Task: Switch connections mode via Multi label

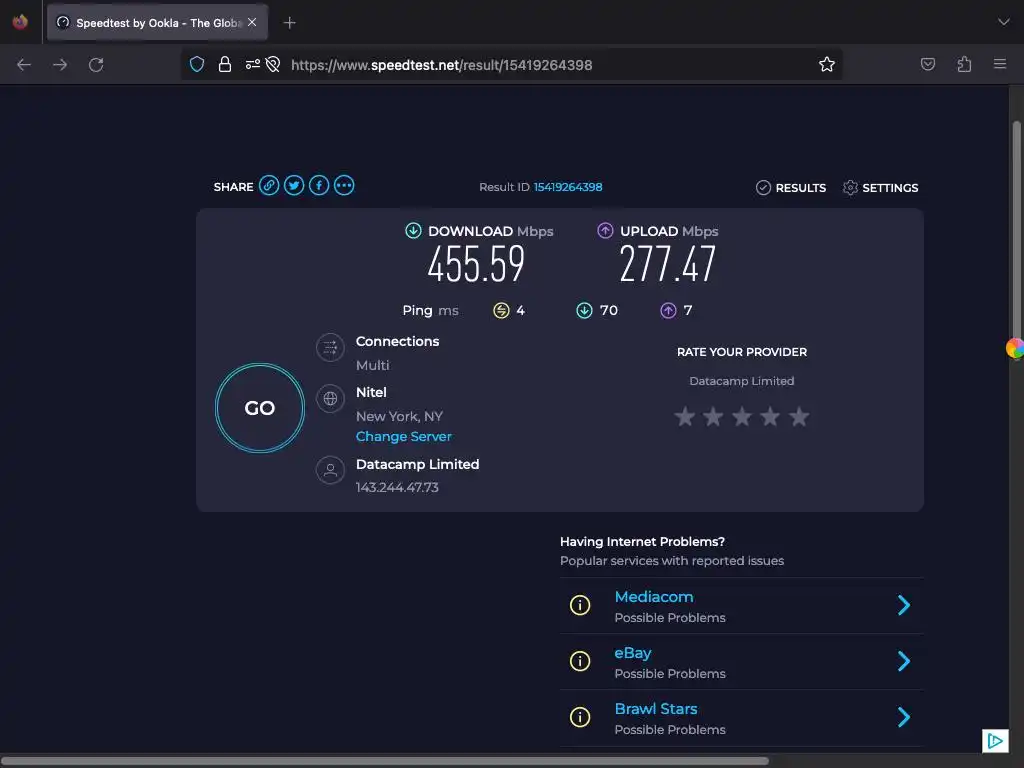Action: tap(373, 365)
